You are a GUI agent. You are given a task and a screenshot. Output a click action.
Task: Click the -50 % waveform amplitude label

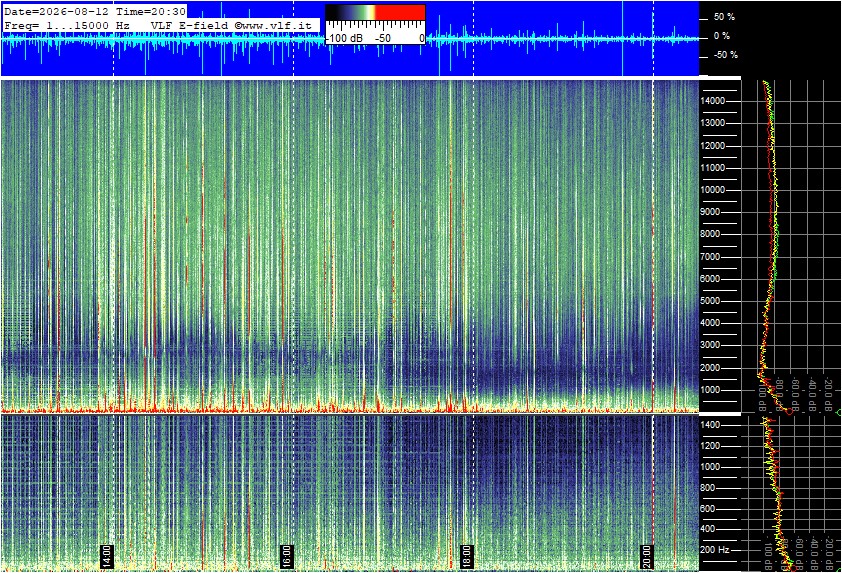pyautogui.click(x=725, y=55)
